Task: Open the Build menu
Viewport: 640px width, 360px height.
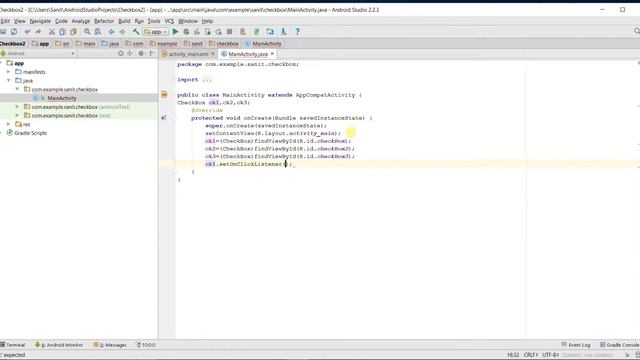Action: coord(124,21)
